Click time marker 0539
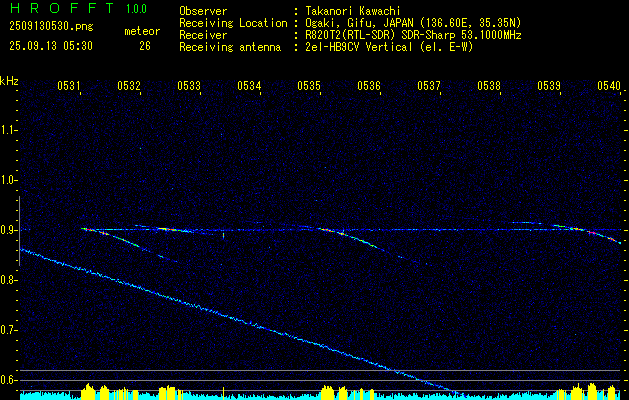The height and width of the screenshot is (400, 629). click(x=549, y=85)
